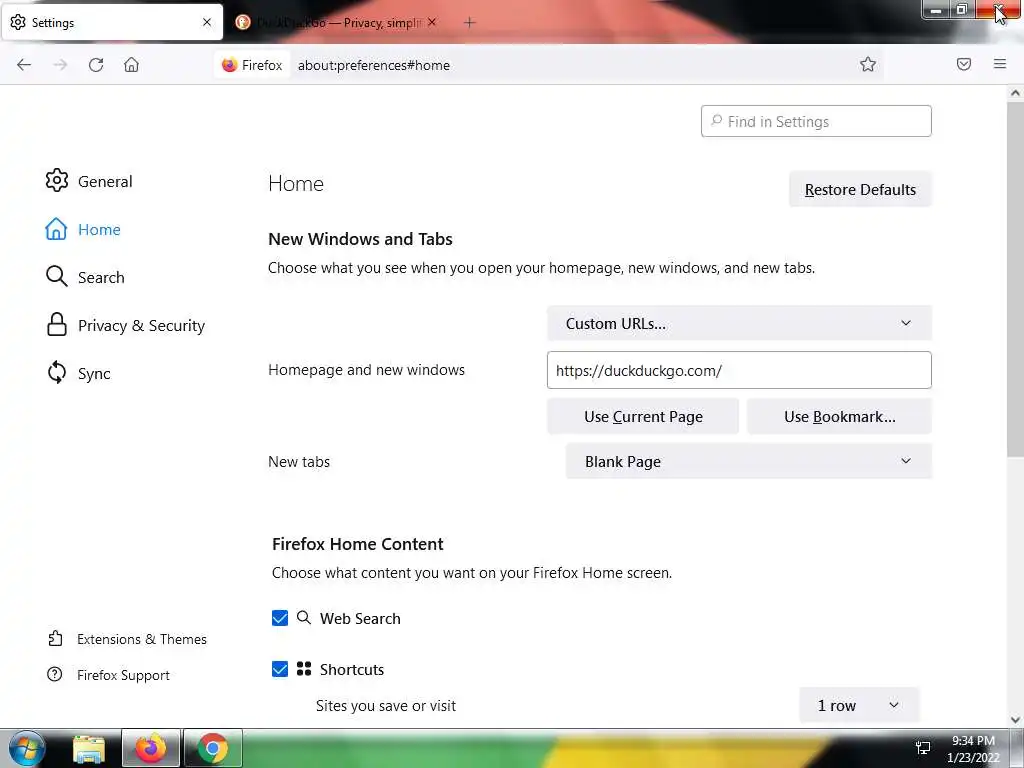Open the Firefox Support link
The width and height of the screenshot is (1024, 768).
108,675
